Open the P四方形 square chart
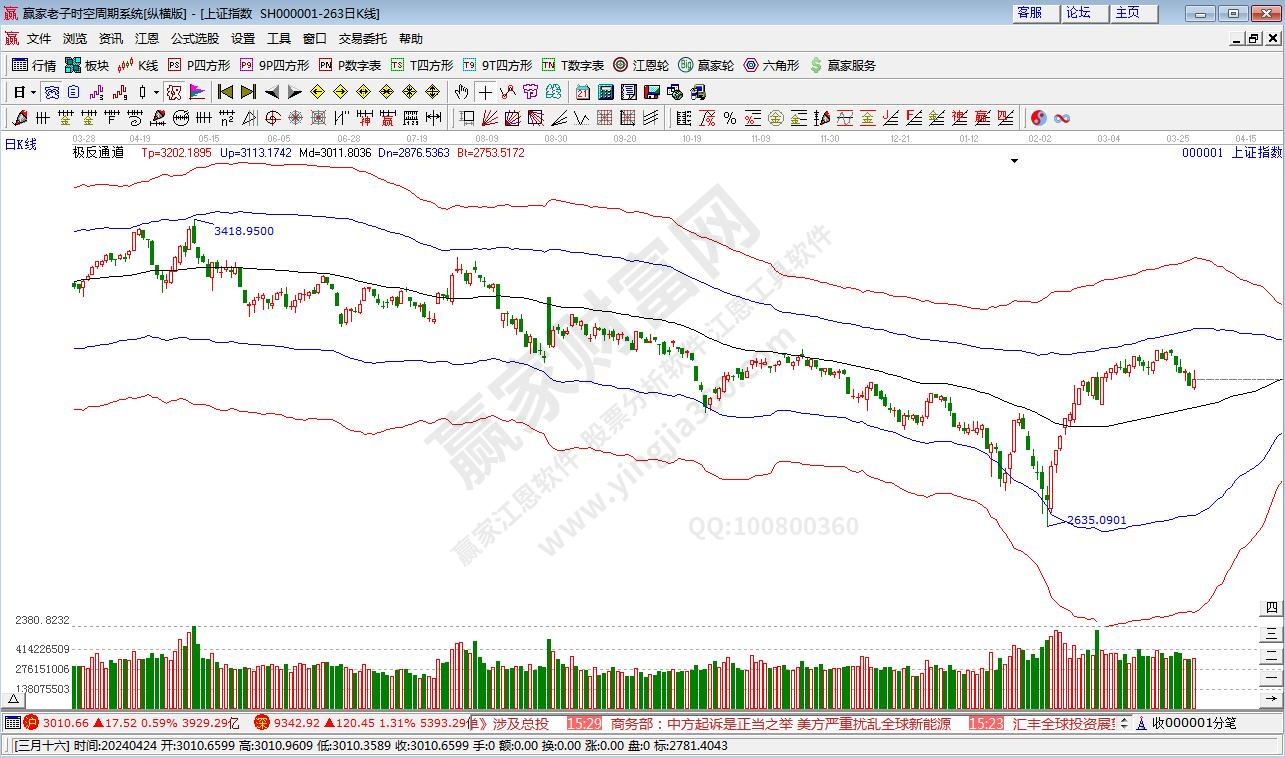1285x758 pixels. click(199, 65)
